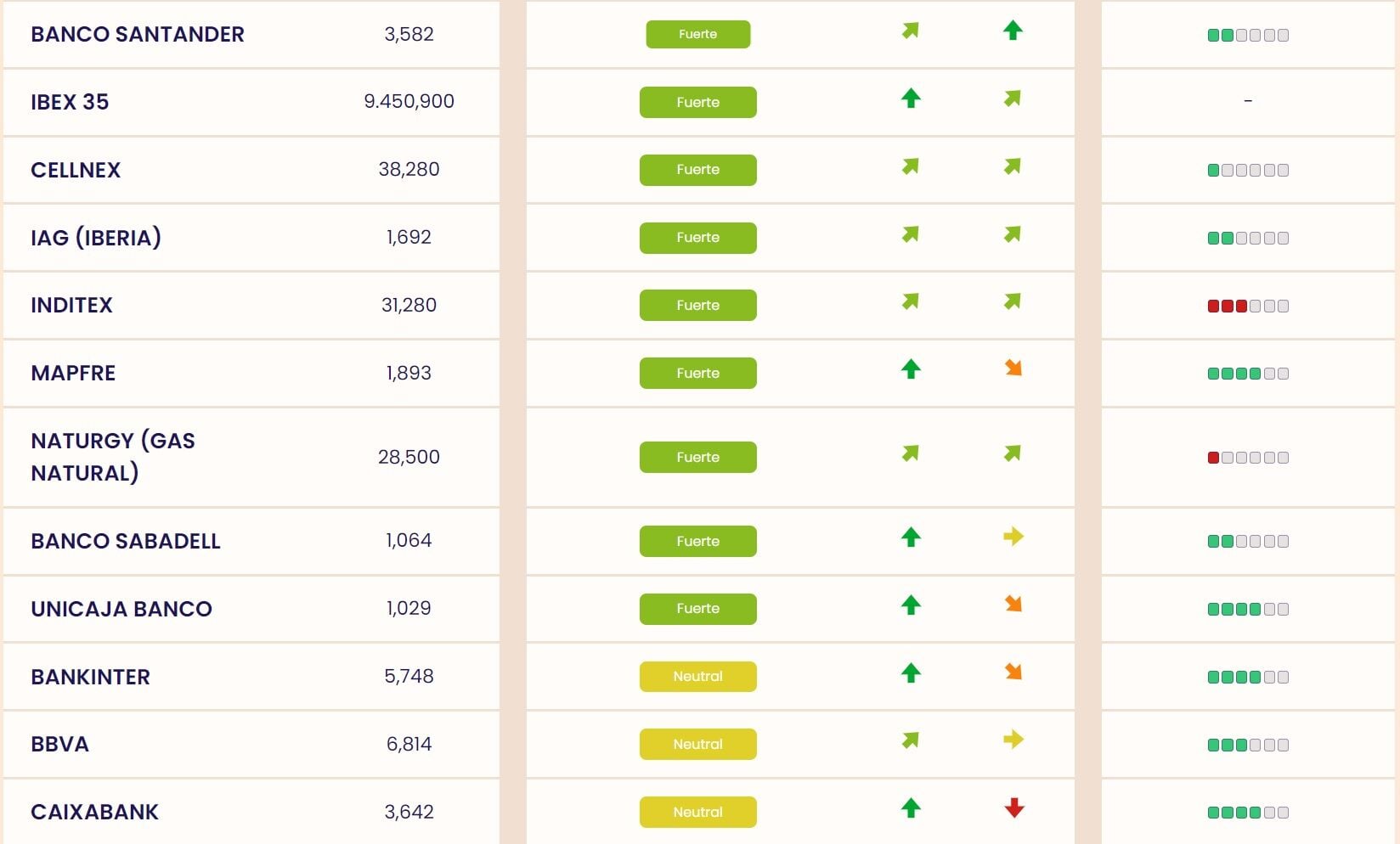Click the IBEX 35 price value 9.450,900
The height and width of the screenshot is (844, 1400).
409,101
